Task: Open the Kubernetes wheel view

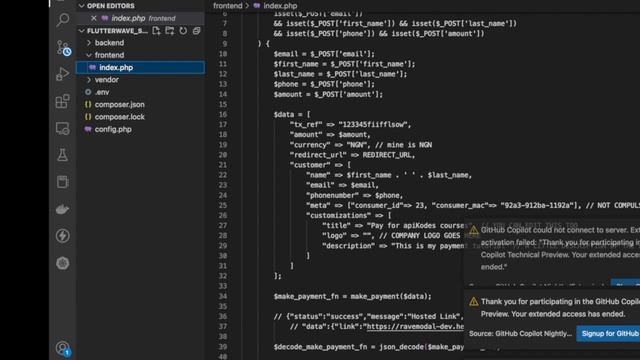Action: tap(62, 263)
